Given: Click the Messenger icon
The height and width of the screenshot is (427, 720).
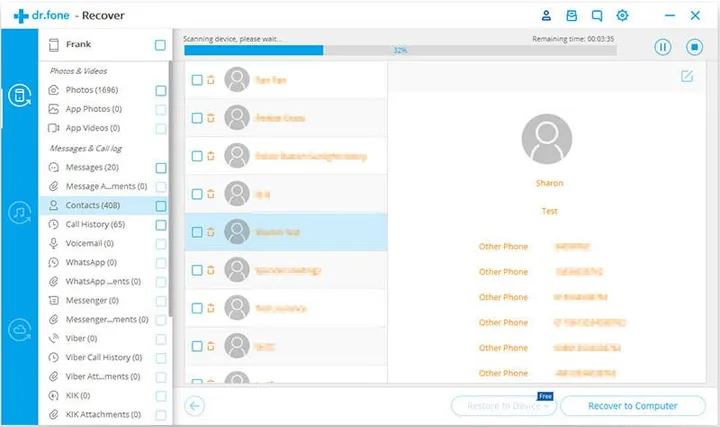Looking at the screenshot, I should click(x=54, y=300).
